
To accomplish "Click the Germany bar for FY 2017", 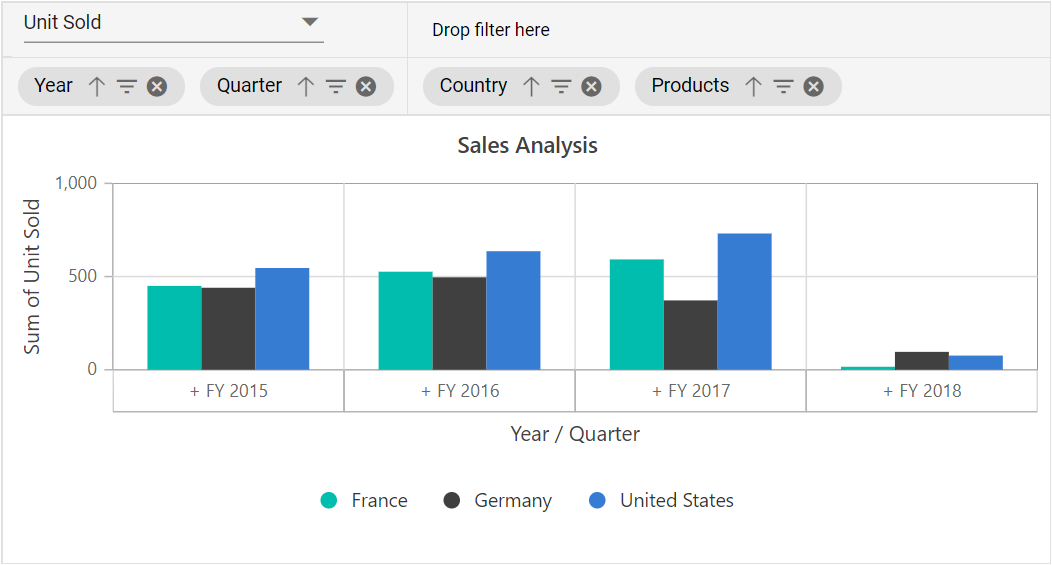I will [x=690, y=335].
